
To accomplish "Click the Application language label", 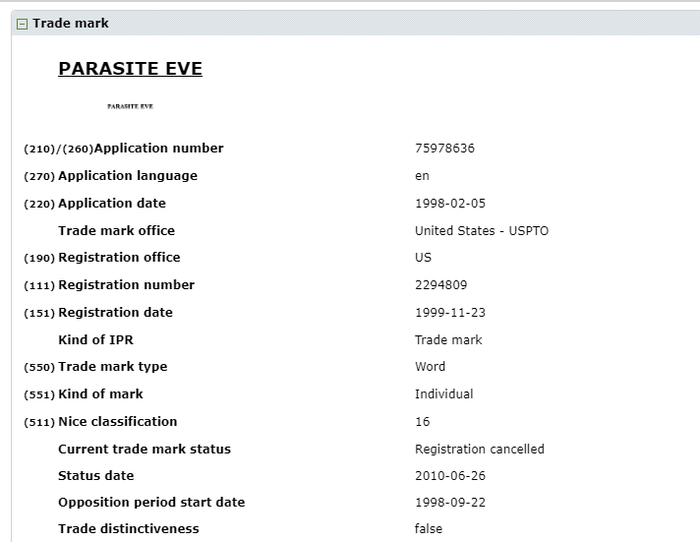I will click(x=128, y=176).
